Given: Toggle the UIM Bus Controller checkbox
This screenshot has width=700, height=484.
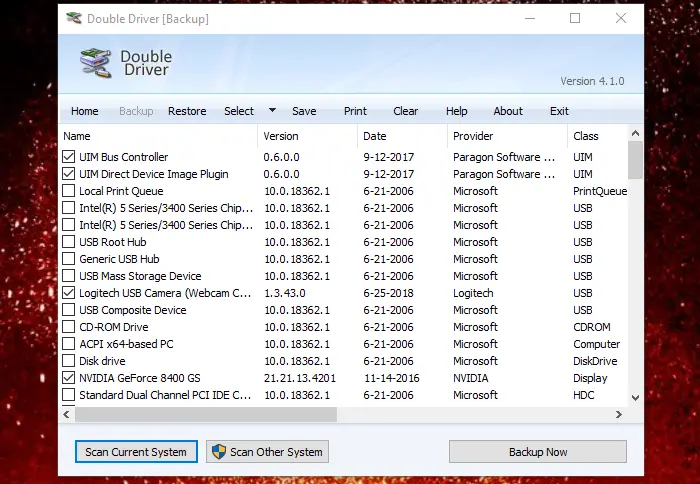Looking at the screenshot, I should coord(68,157).
